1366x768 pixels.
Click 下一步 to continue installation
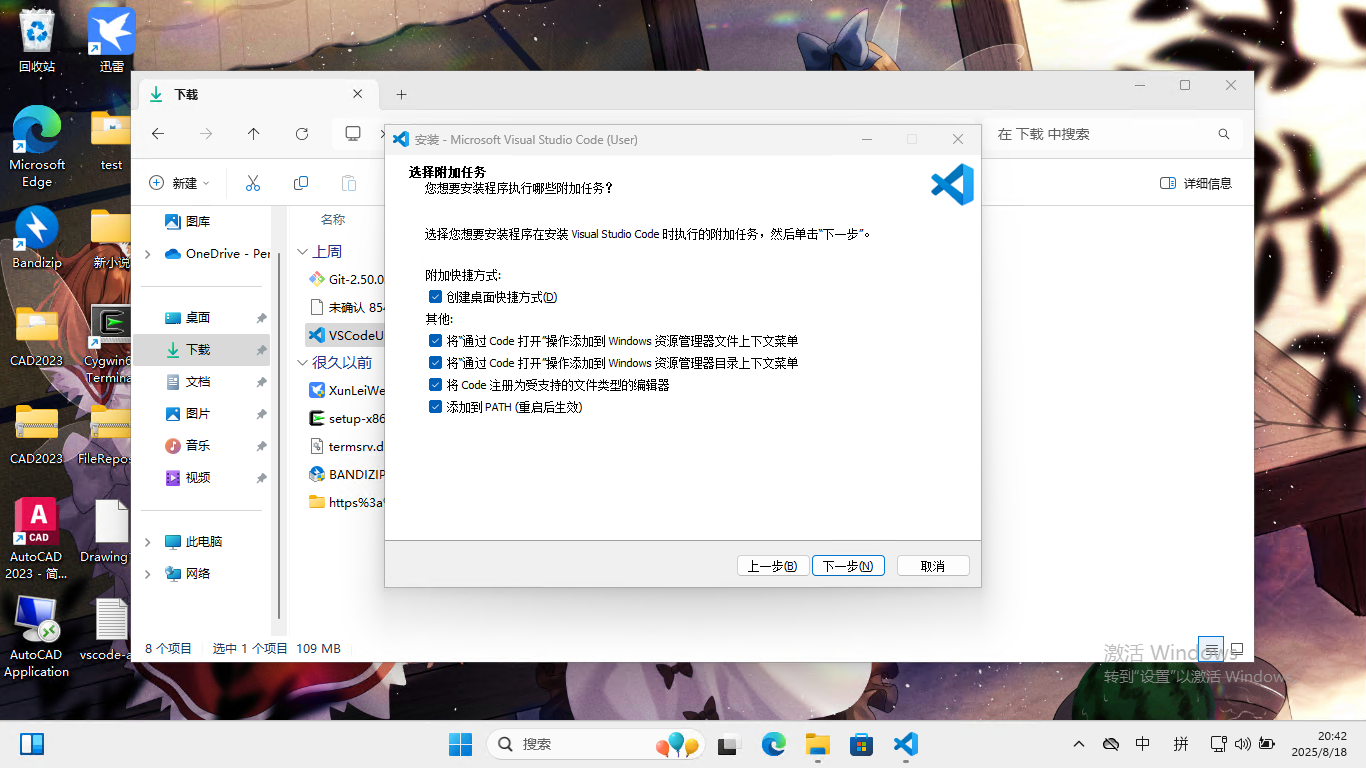coord(847,565)
